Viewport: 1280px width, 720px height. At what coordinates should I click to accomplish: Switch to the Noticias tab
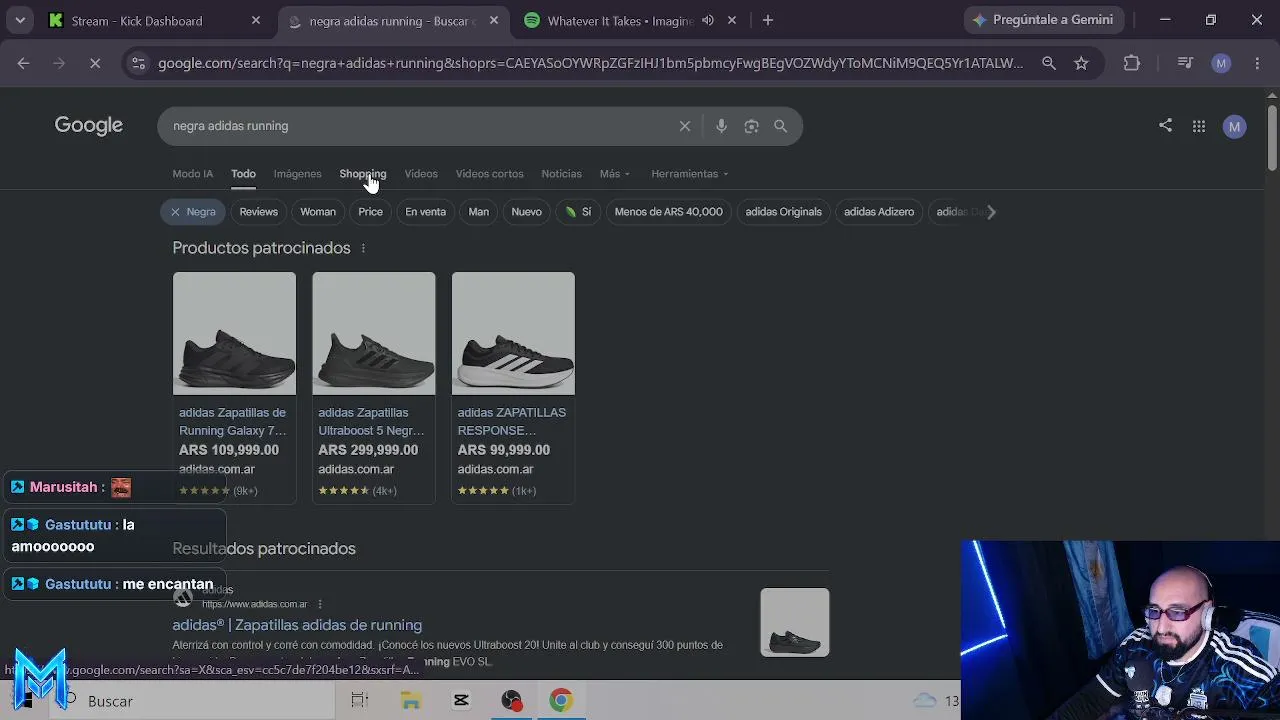click(x=561, y=174)
